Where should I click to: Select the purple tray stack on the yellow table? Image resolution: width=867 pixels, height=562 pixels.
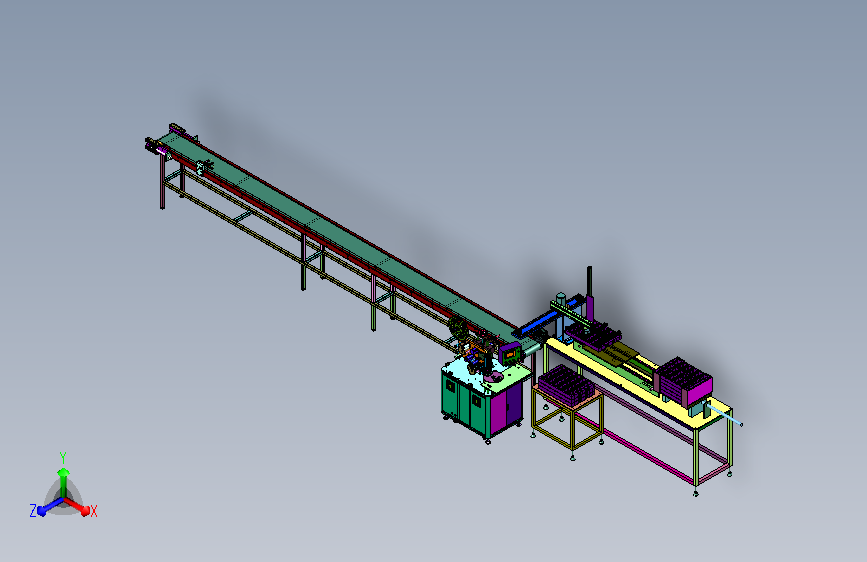pyautogui.click(x=684, y=381)
